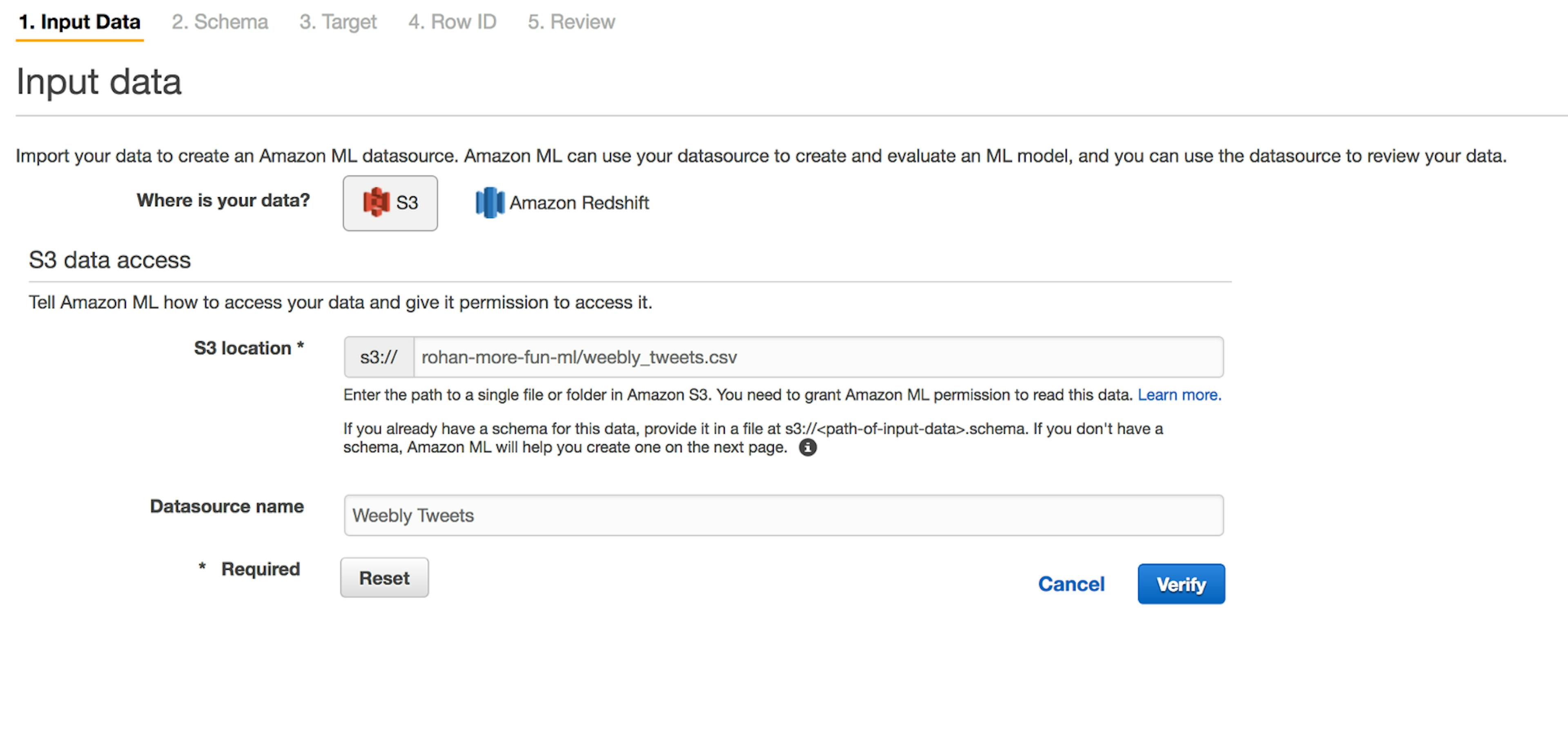Switch to the Input Data step tab
The image size is (1568, 731).
(x=80, y=22)
